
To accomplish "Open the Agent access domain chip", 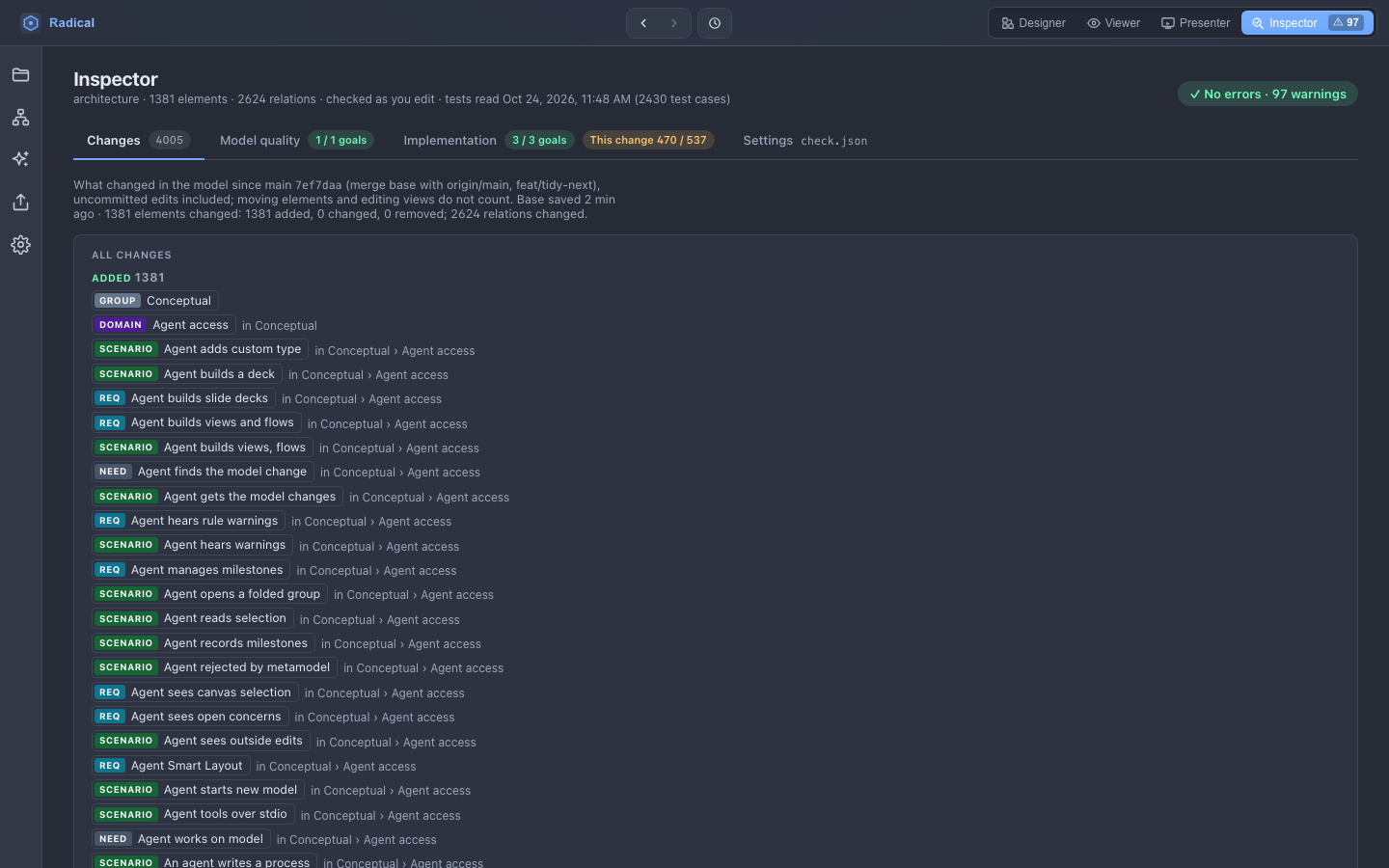I will 164,325.
